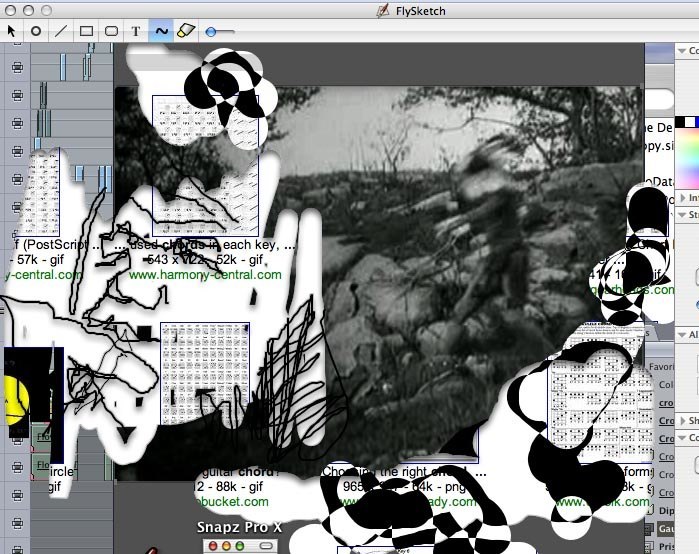Select the arrow pointer tool
Image resolution: width=699 pixels, height=554 pixels.
pos(12,31)
